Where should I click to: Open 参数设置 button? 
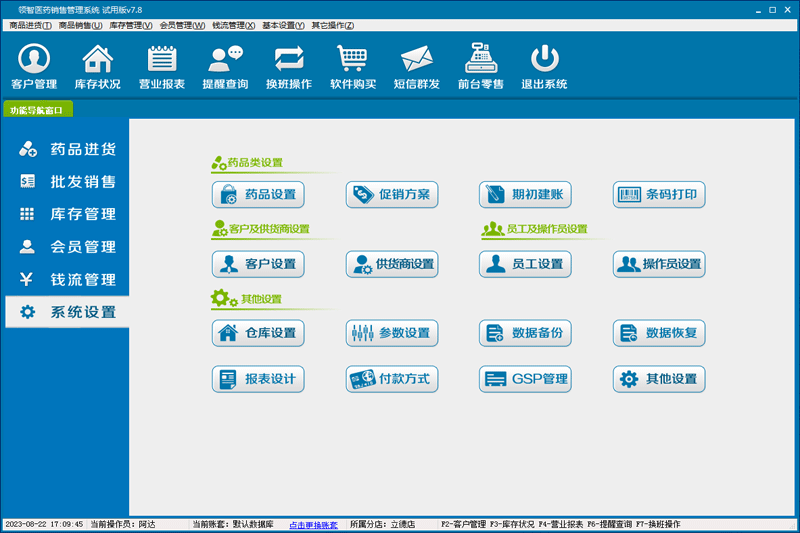[x=392, y=333]
